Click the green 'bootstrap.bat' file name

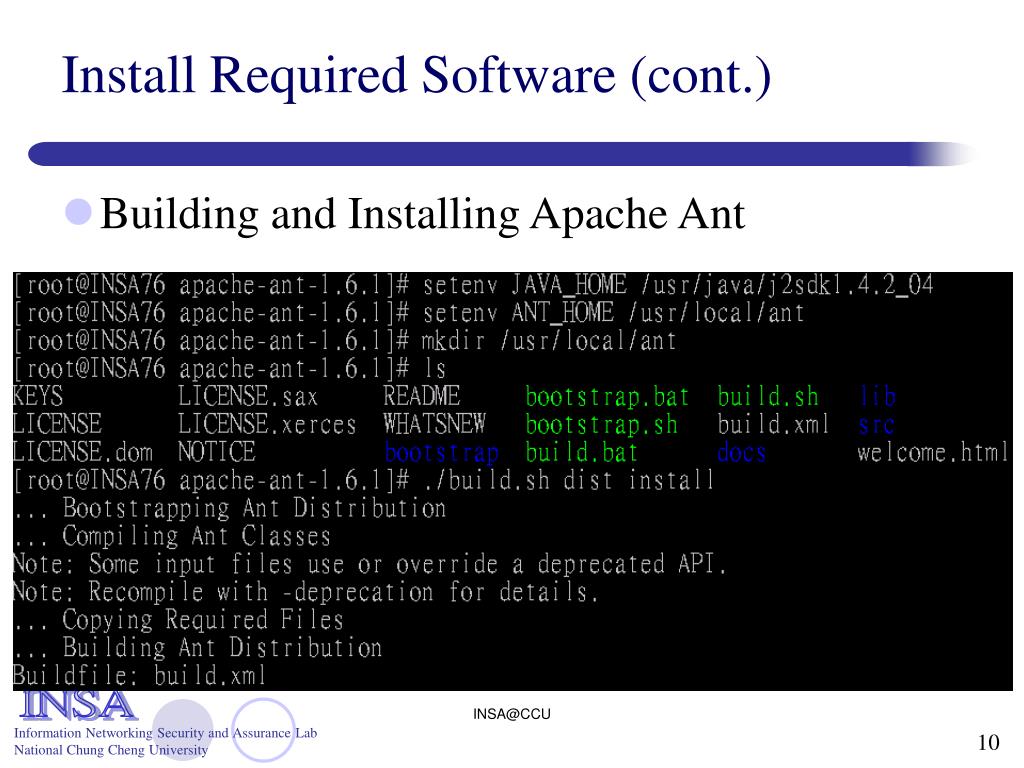(x=607, y=396)
